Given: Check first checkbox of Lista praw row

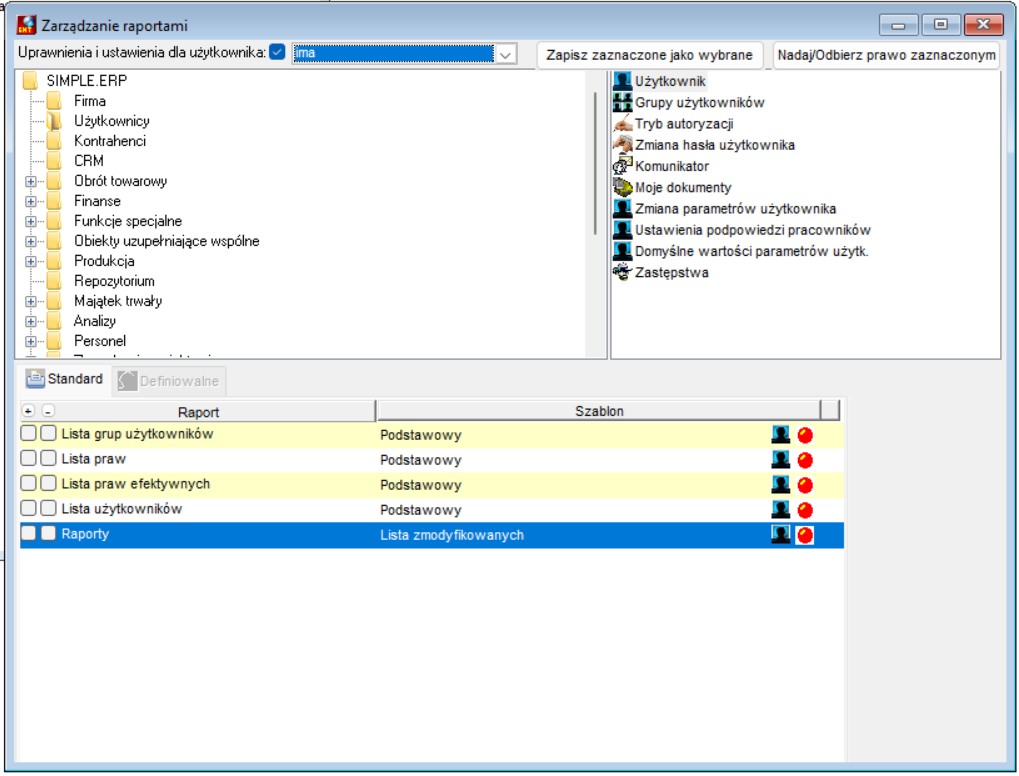Looking at the screenshot, I should 28,458.
